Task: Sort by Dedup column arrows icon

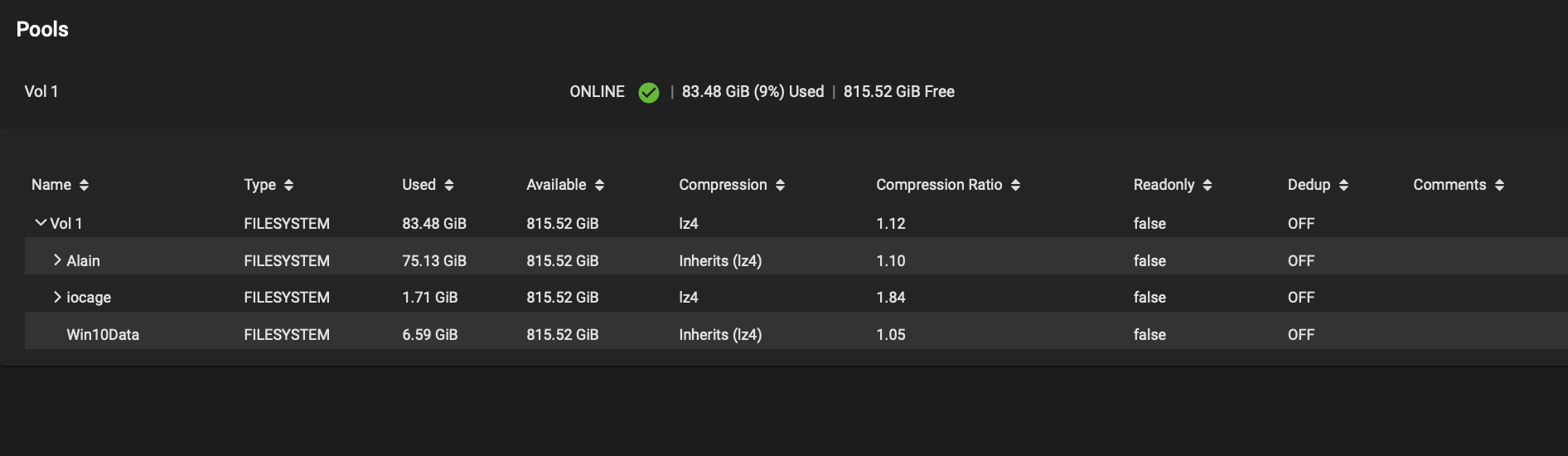Action: [1343, 186]
